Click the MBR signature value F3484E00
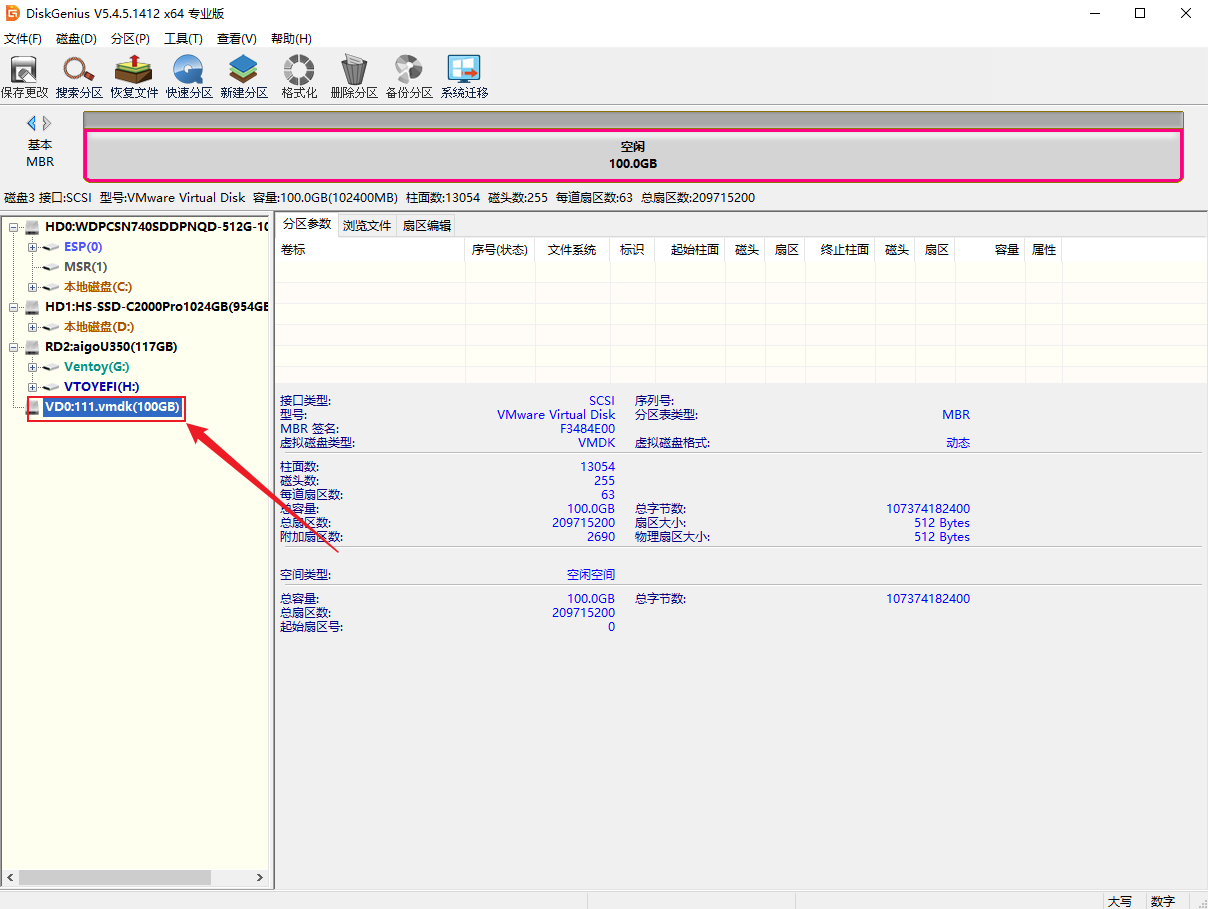 (x=588, y=429)
